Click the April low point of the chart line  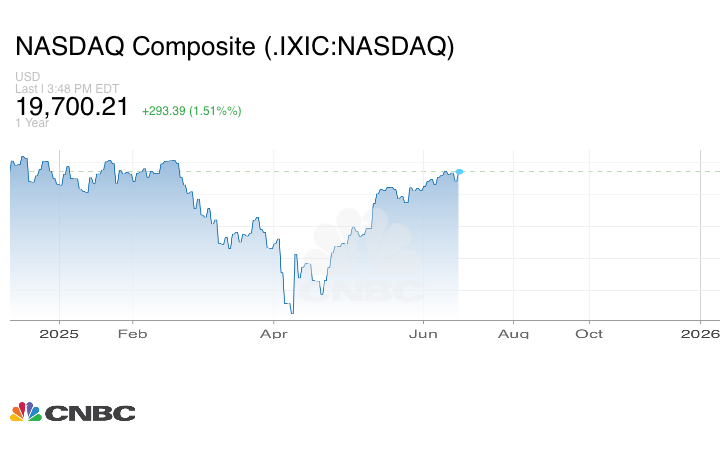pyautogui.click(x=290, y=312)
